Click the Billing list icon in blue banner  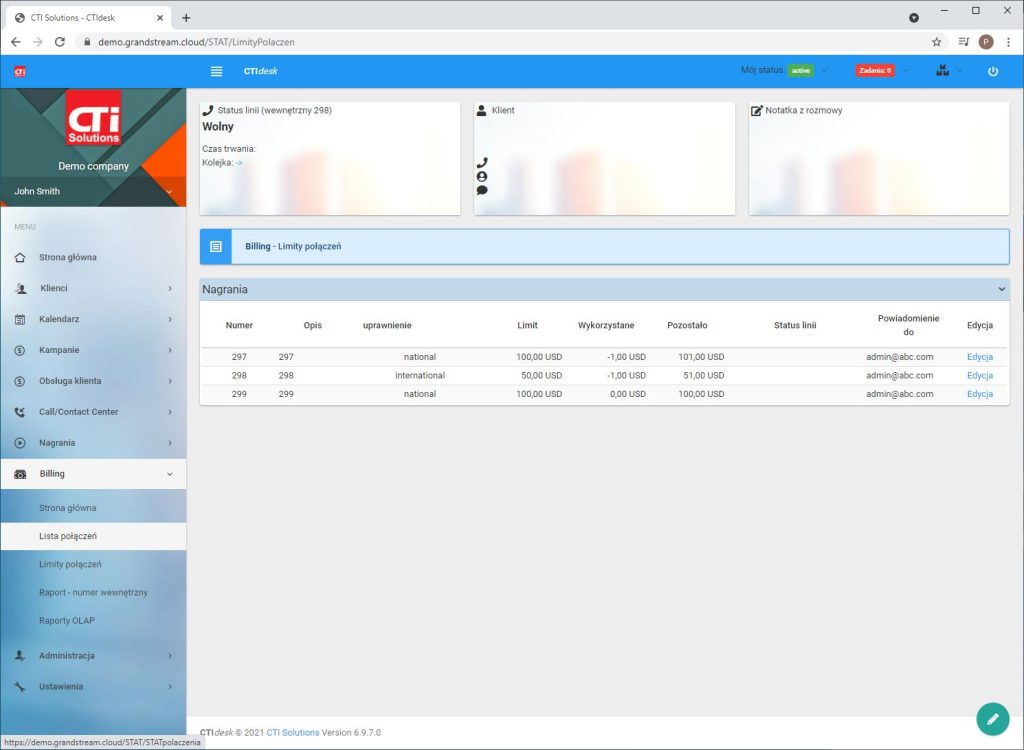(x=216, y=246)
